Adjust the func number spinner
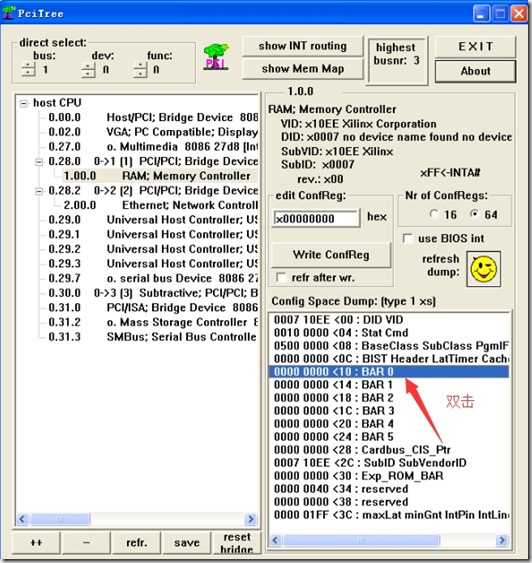Viewport: 532px width, 563px height. pos(140,70)
